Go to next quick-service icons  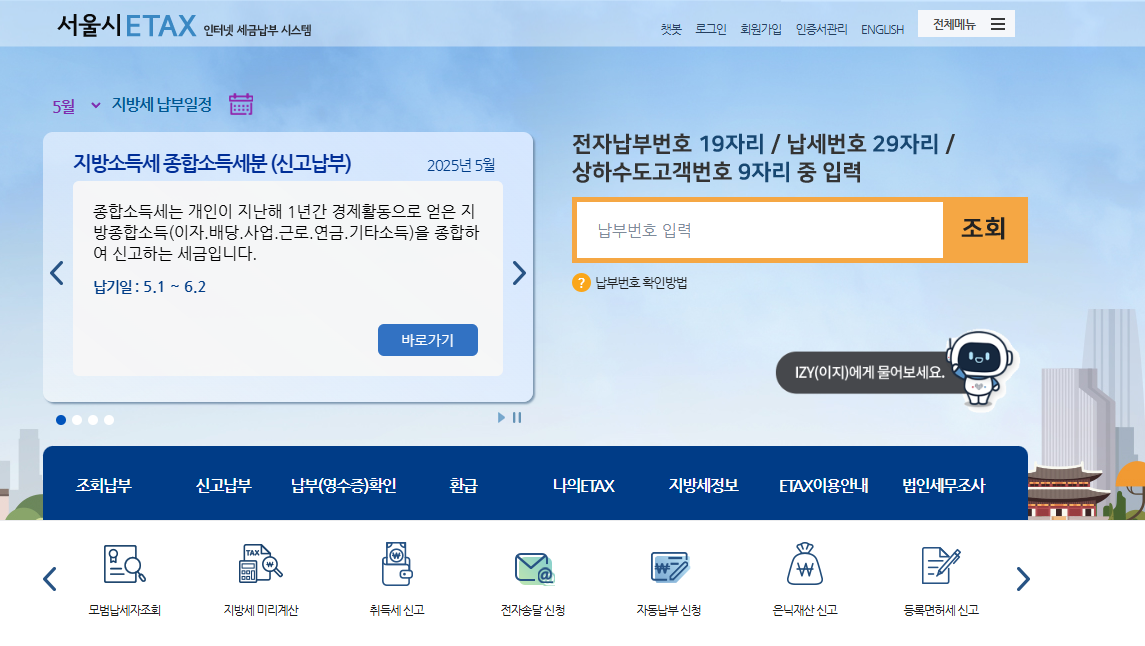point(1023,579)
